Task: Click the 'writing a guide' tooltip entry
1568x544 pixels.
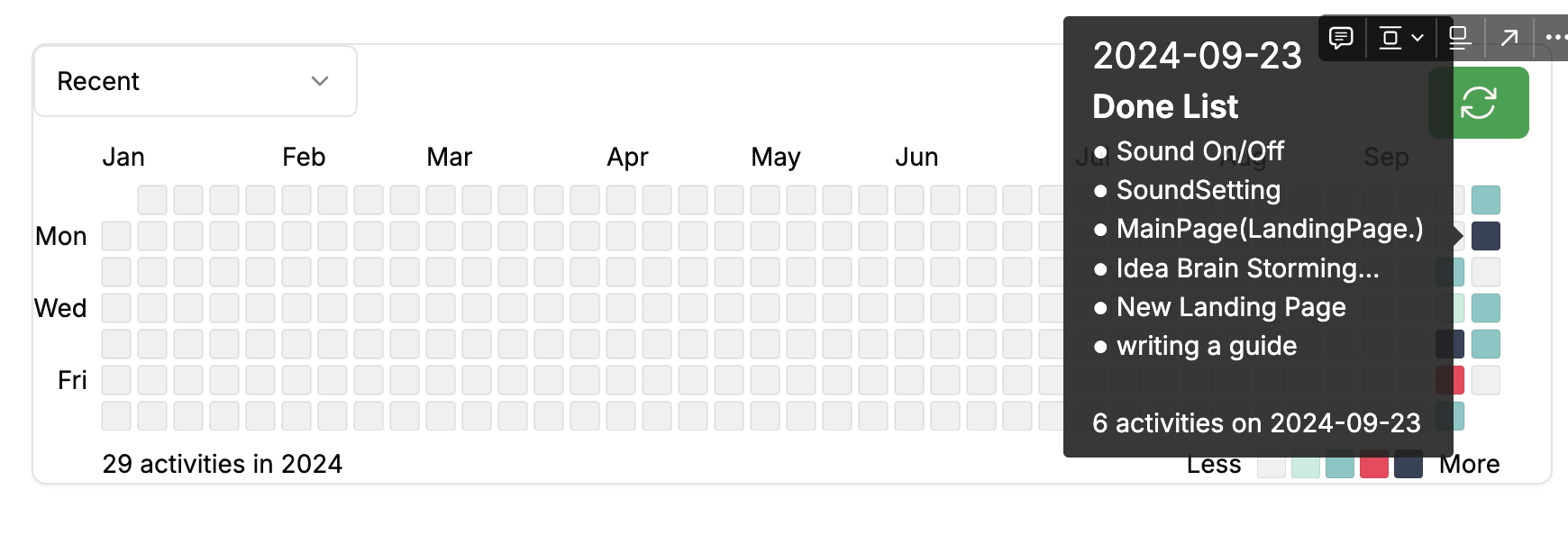Action: 1207,346
